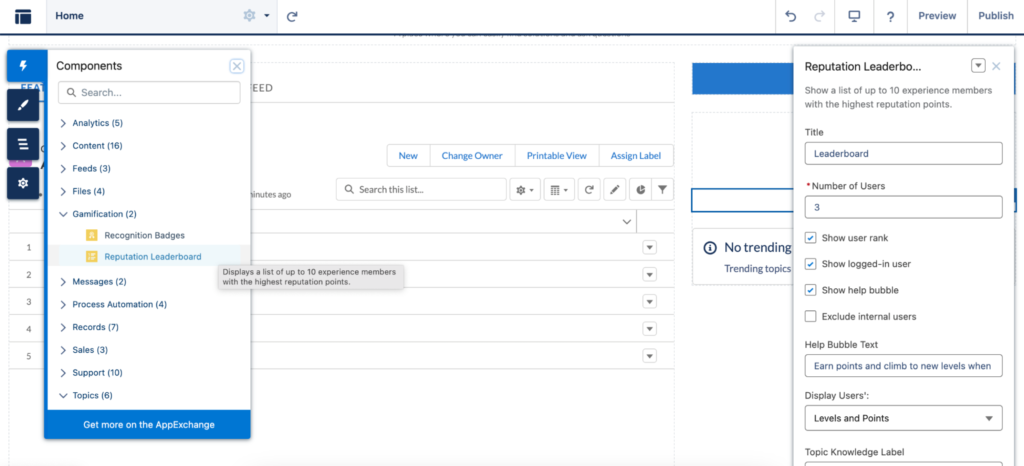Viewport: 1024px width, 466px height.
Task: Close the Reputation Leaderboard property panel
Action: click(x=996, y=66)
